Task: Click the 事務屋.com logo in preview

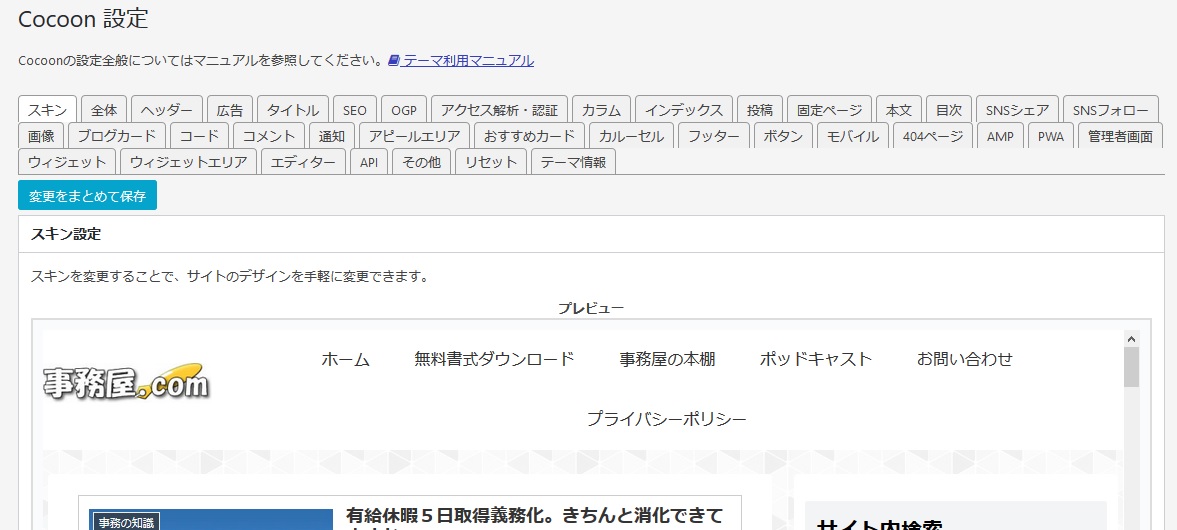Action: (125, 381)
